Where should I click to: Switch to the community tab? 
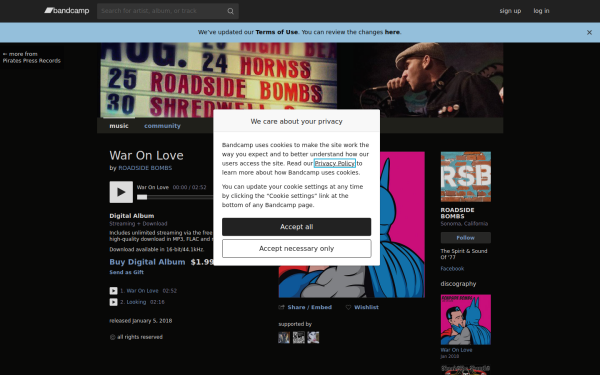tap(162, 126)
